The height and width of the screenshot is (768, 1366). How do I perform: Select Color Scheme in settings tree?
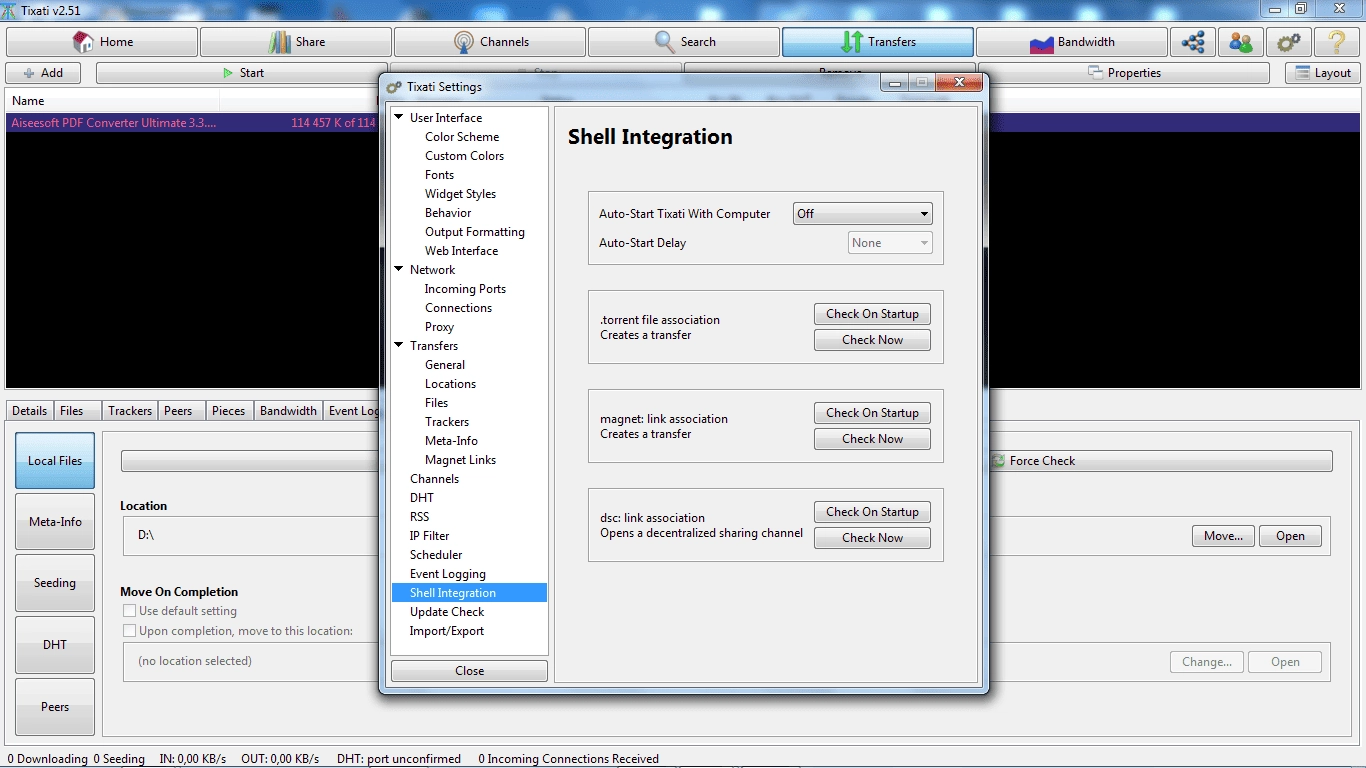462,137
